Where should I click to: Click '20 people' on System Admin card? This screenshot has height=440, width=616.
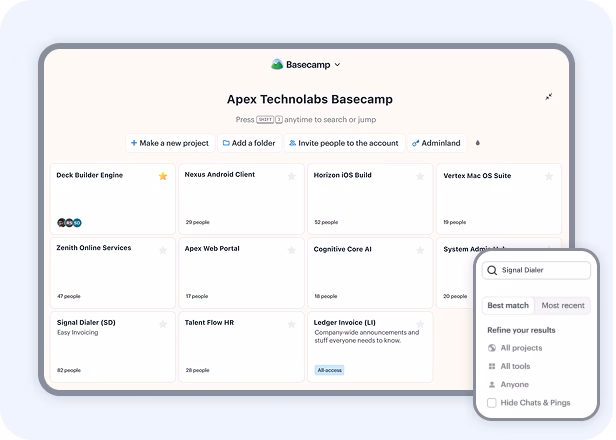[x=455, y=296]
